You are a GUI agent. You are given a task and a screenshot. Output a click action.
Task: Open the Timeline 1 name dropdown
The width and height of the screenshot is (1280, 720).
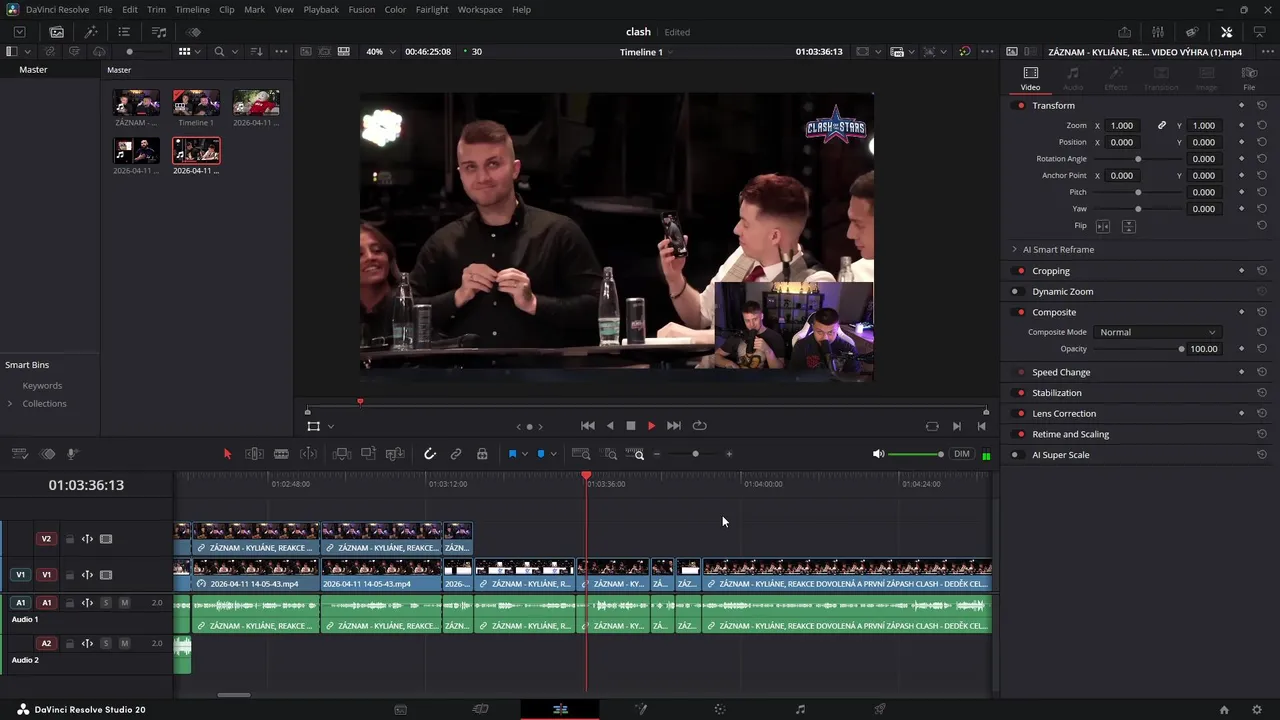[x=645, y=52]
